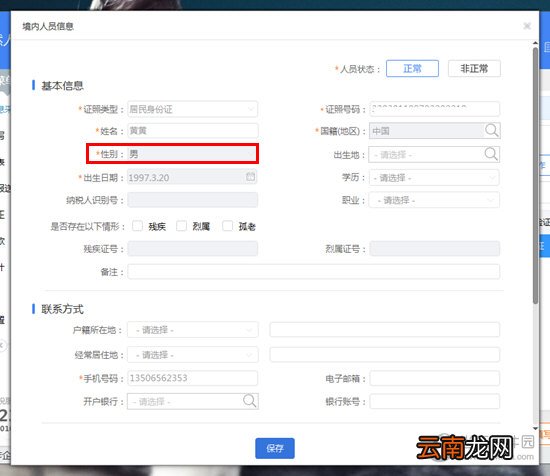This screenshot has height=476, width=550.
Task: Tick the 孤老 checkbox
Action: click(228, 226)
